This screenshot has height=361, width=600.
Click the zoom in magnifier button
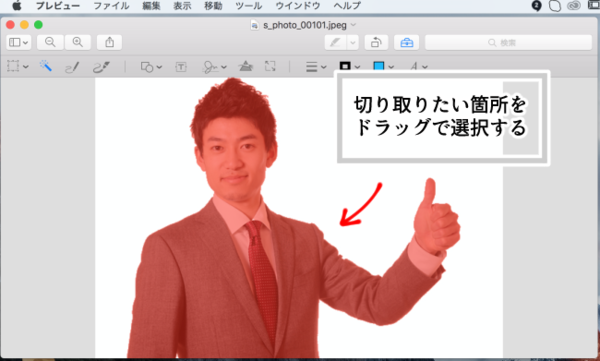tap(78, 42)
